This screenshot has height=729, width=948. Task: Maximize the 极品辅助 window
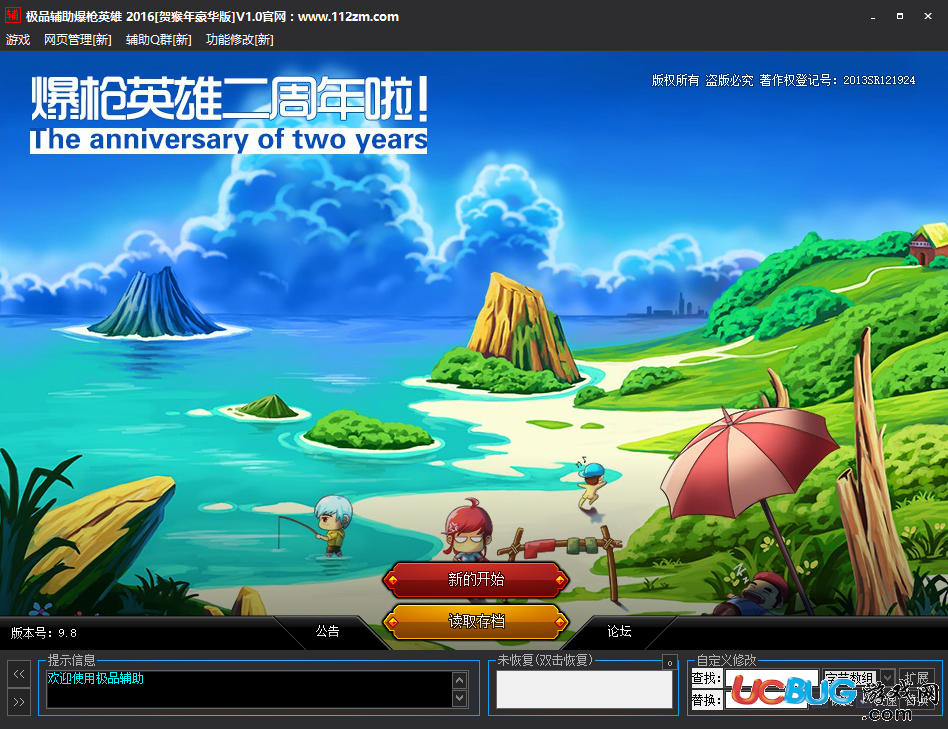pyautogui.click(x=900, y=17)
